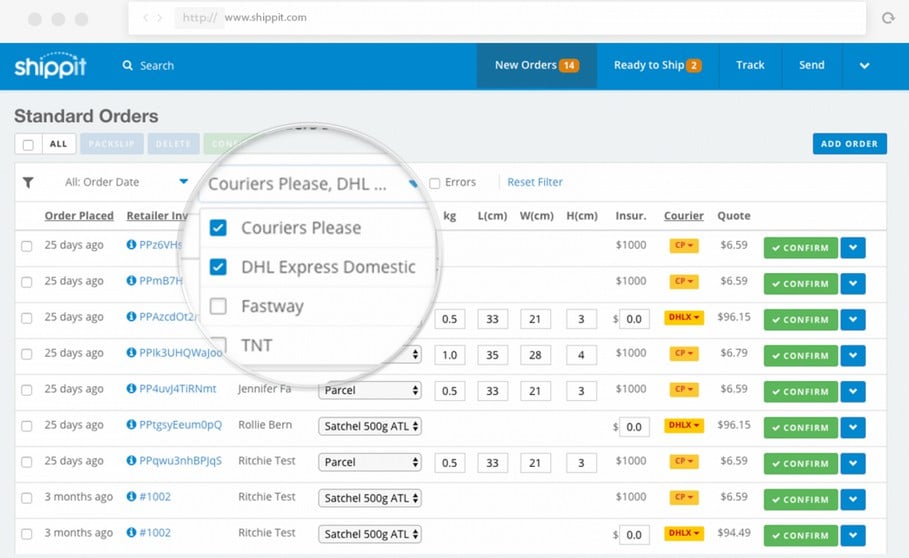
Task: Click Ritchie Test name in PPqwu3nhBPJqS row
Action: pos(267,461)
